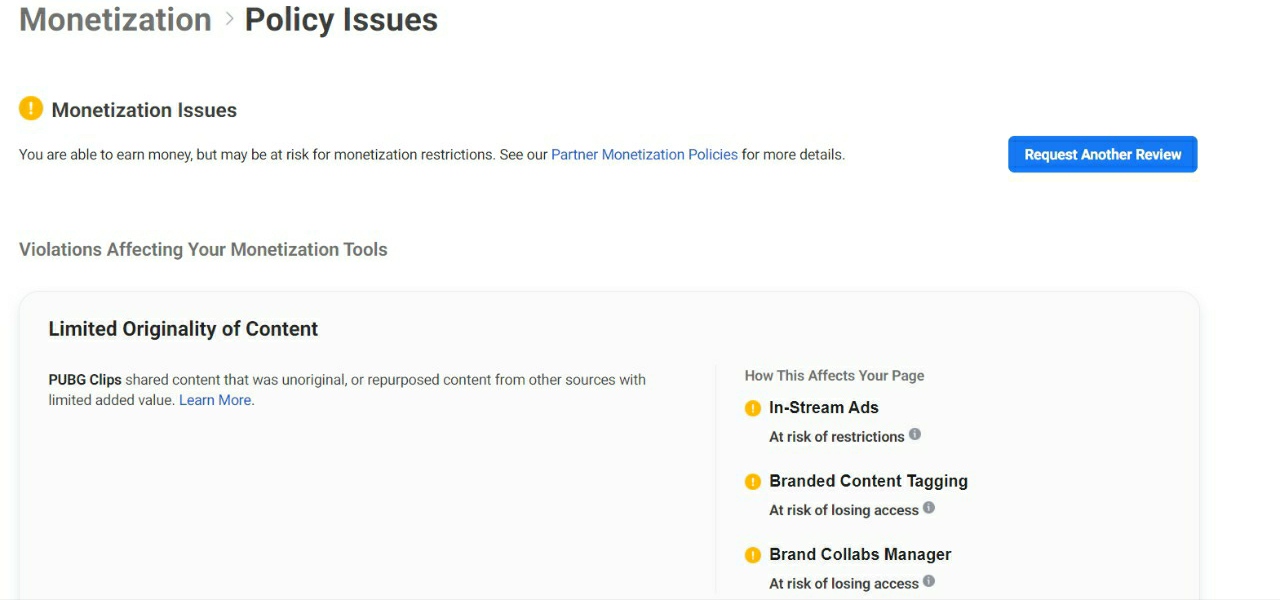This screenshot has height=600, width=1280.
Task: Go back to Monetization breadcrumb
Action: (x=115, y=20)
